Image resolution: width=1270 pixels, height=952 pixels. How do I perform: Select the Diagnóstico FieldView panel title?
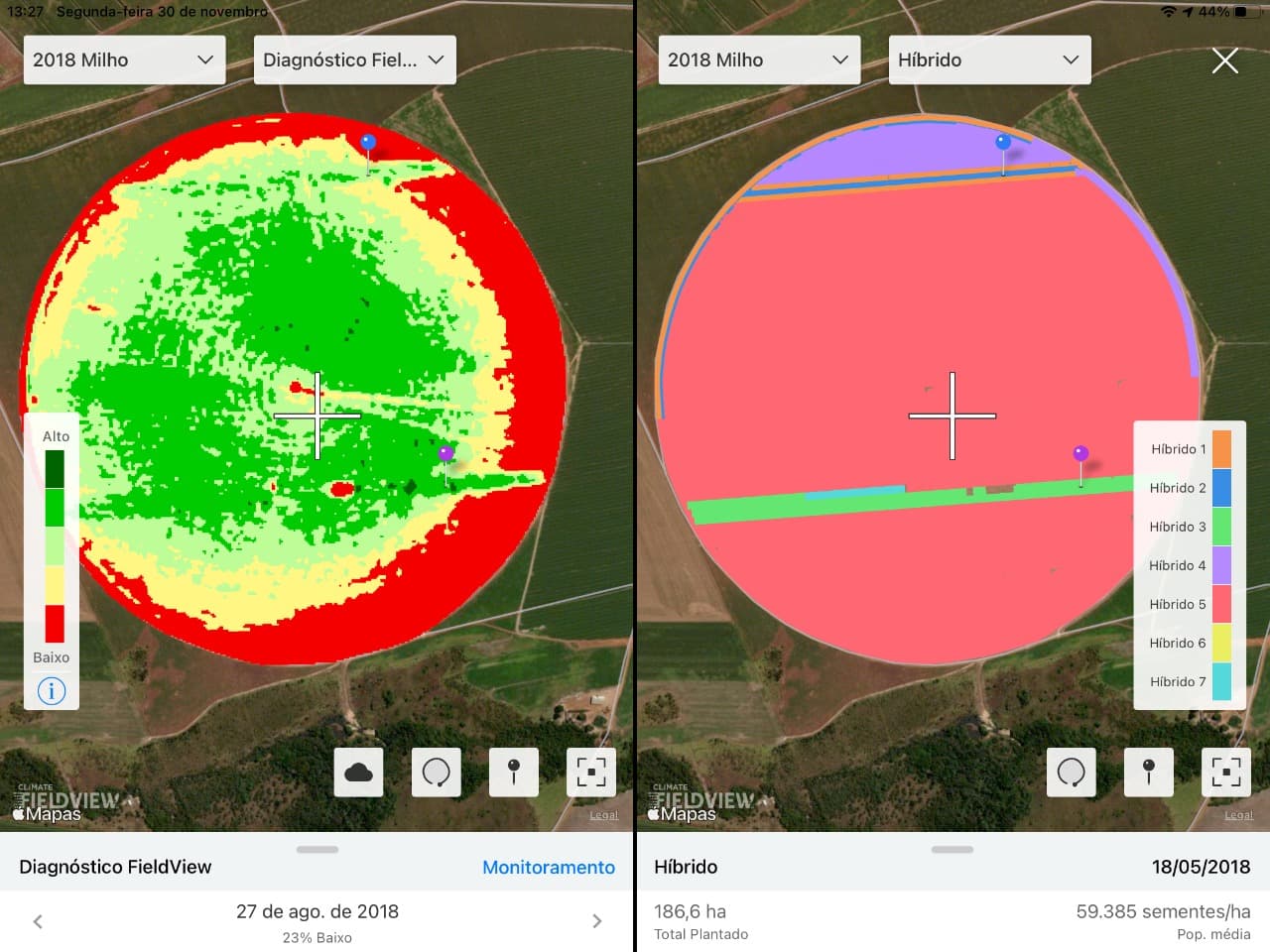coord(113,867)
